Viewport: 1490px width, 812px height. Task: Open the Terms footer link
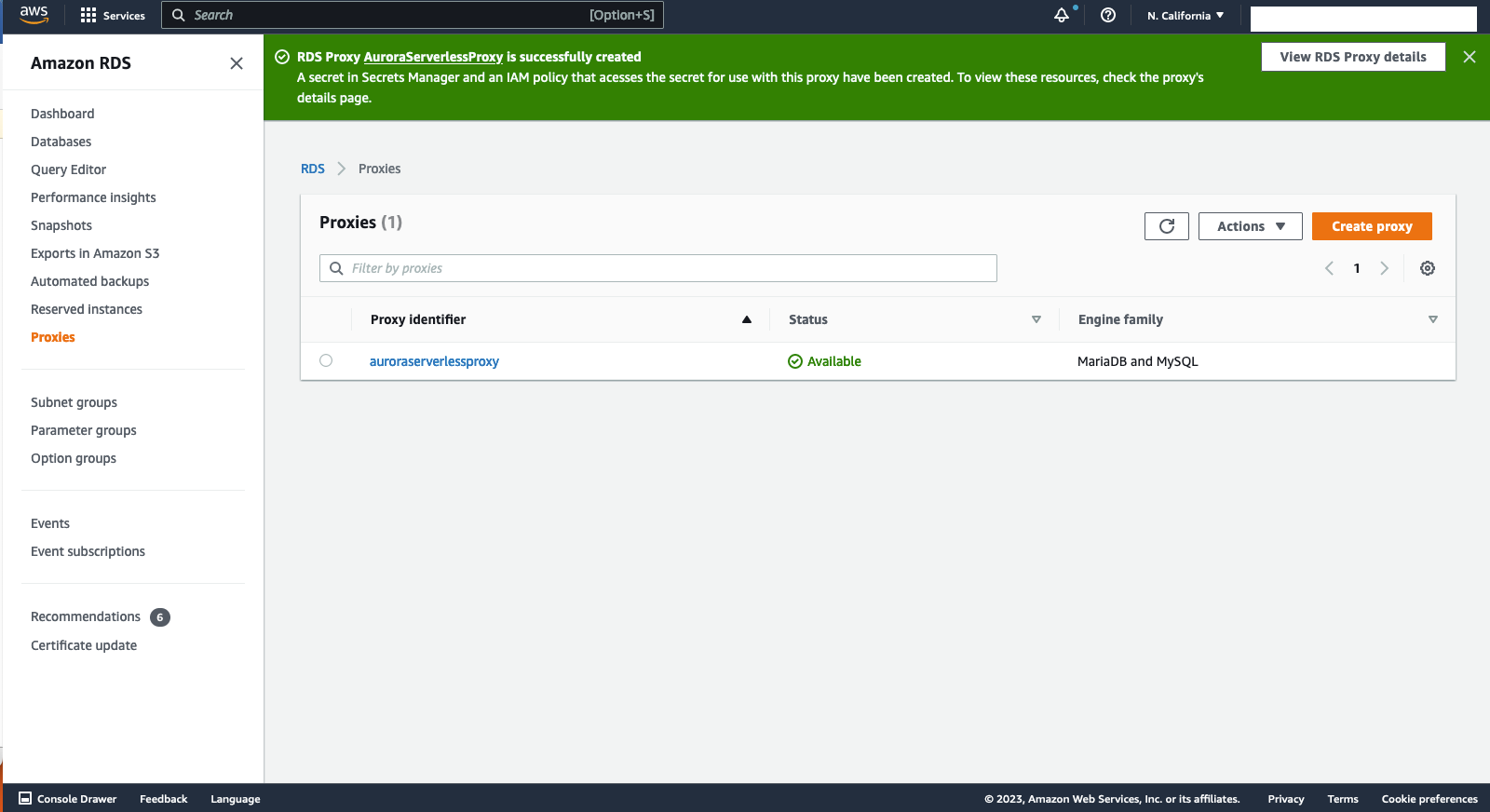[1343, 799]
